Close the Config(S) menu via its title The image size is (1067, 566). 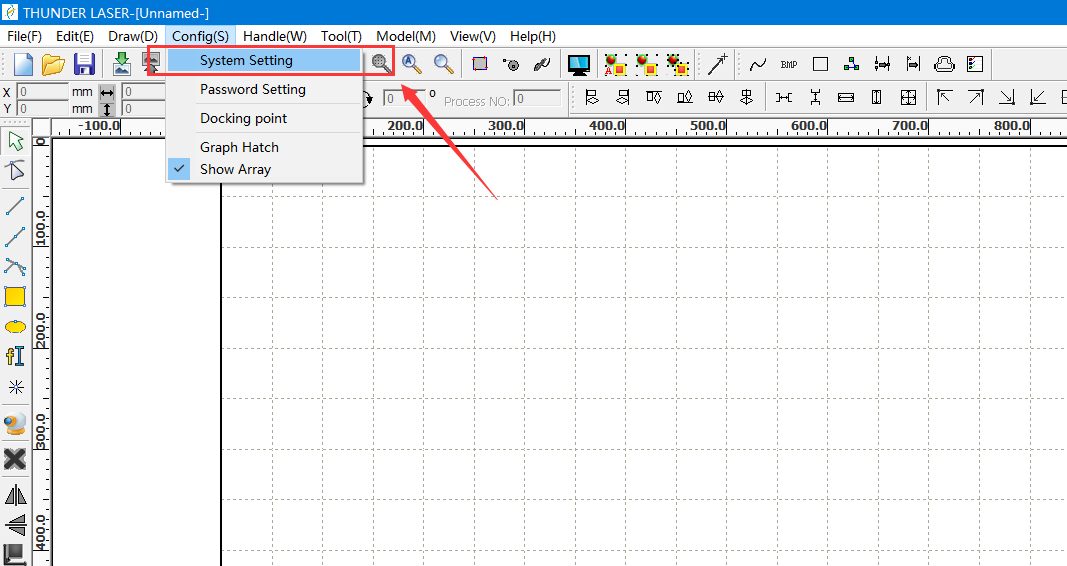[x=200, y=36]
